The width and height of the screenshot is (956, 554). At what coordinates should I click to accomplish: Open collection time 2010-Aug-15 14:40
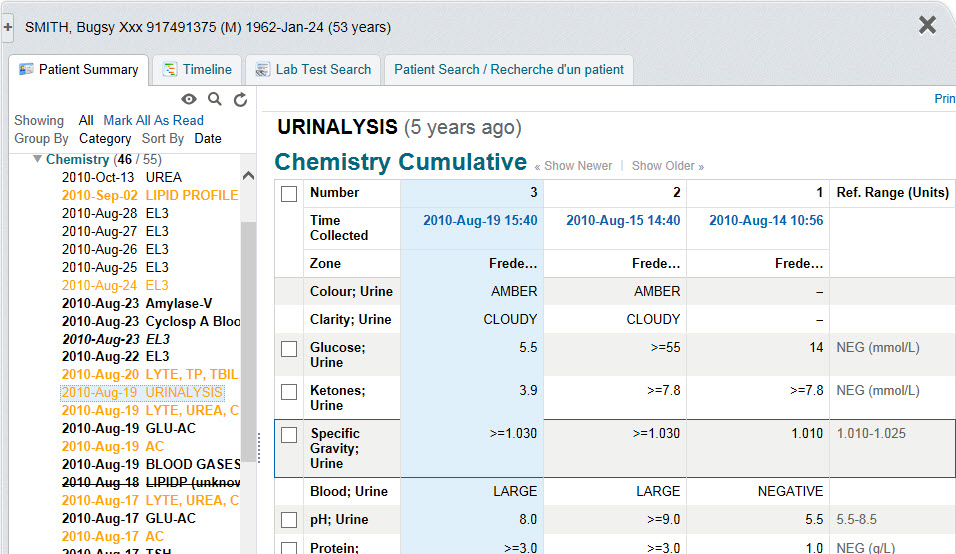pos(623,221)
